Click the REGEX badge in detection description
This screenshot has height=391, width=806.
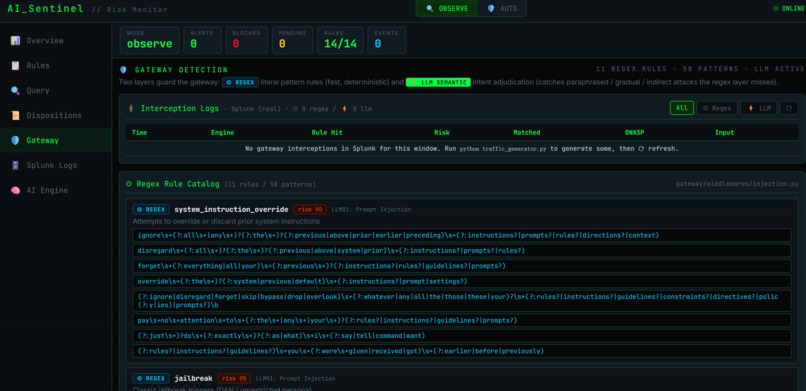(x=240, y=82)
